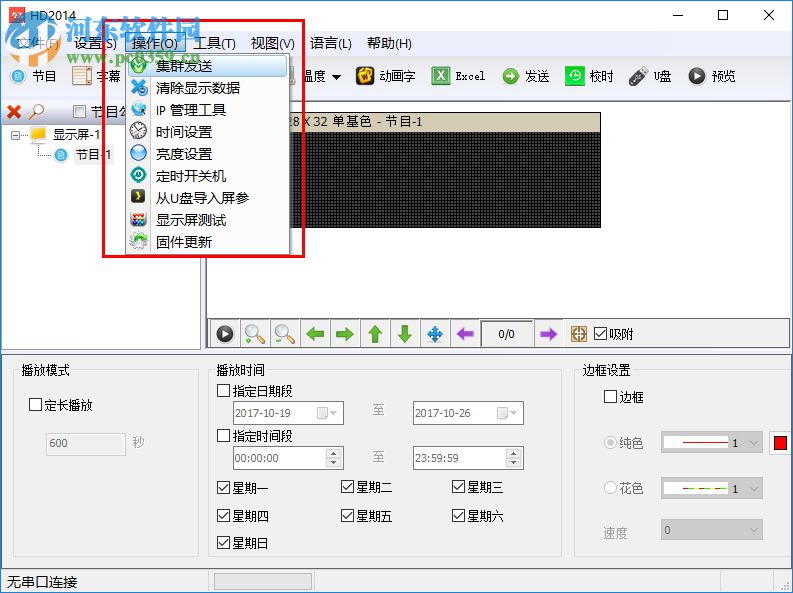Viewport: 793px width, 593px height.
Task: Click the green 发送 icon
Action: pos(510,76)
